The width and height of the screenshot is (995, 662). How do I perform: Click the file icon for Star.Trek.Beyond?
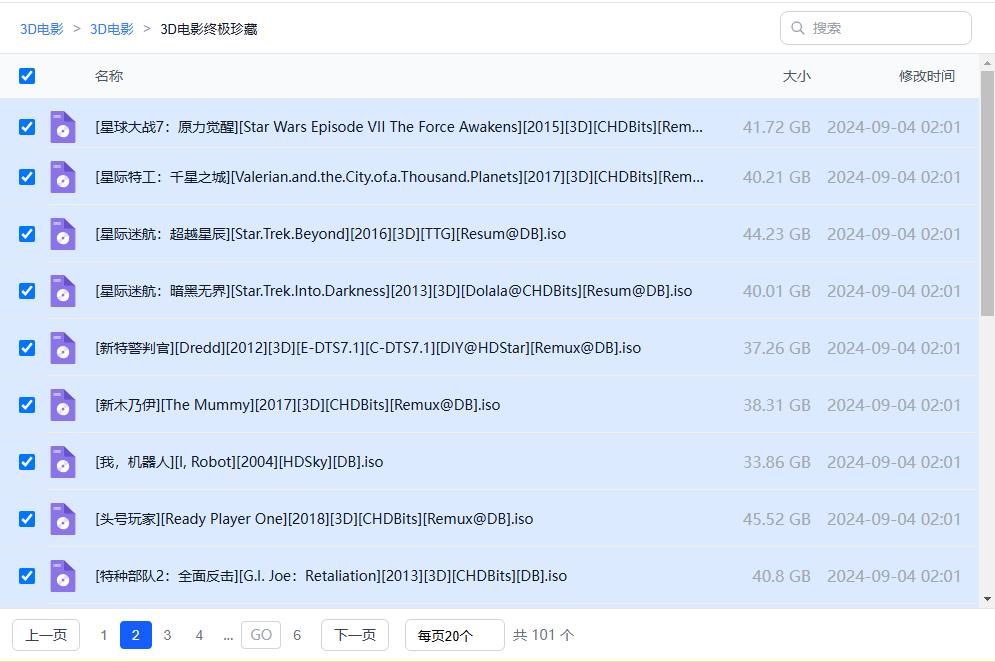tap(63, 234)
